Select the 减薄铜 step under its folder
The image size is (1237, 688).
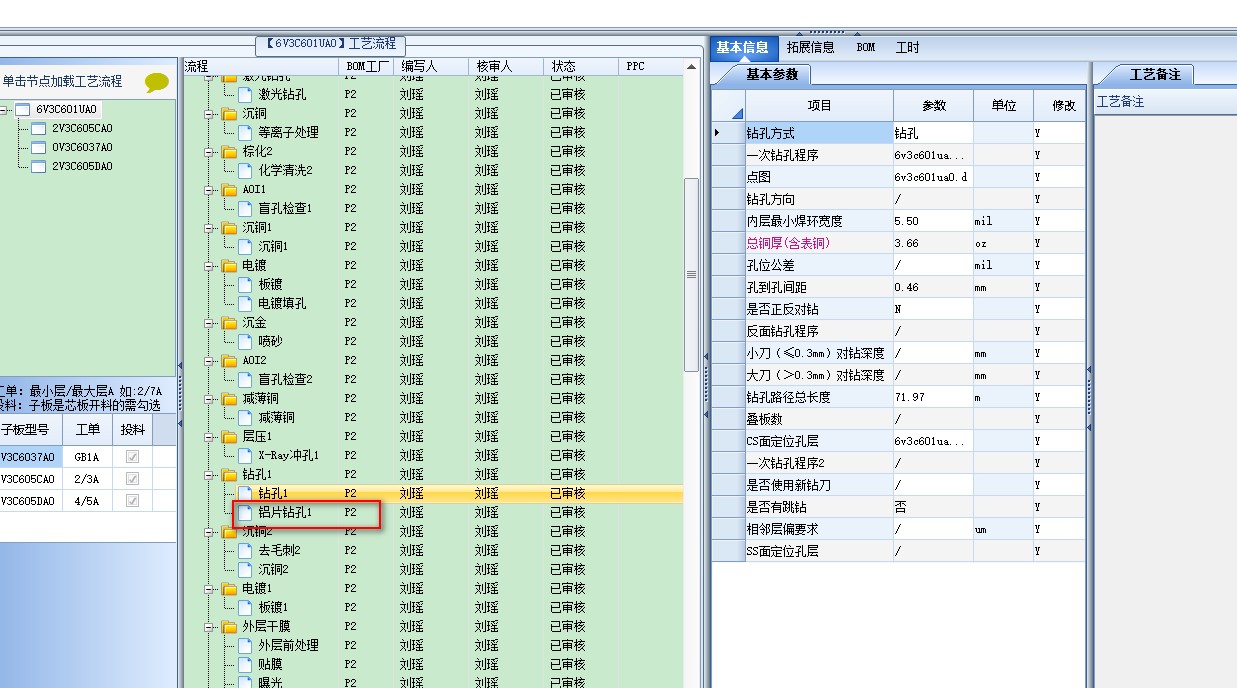point(276,417)
